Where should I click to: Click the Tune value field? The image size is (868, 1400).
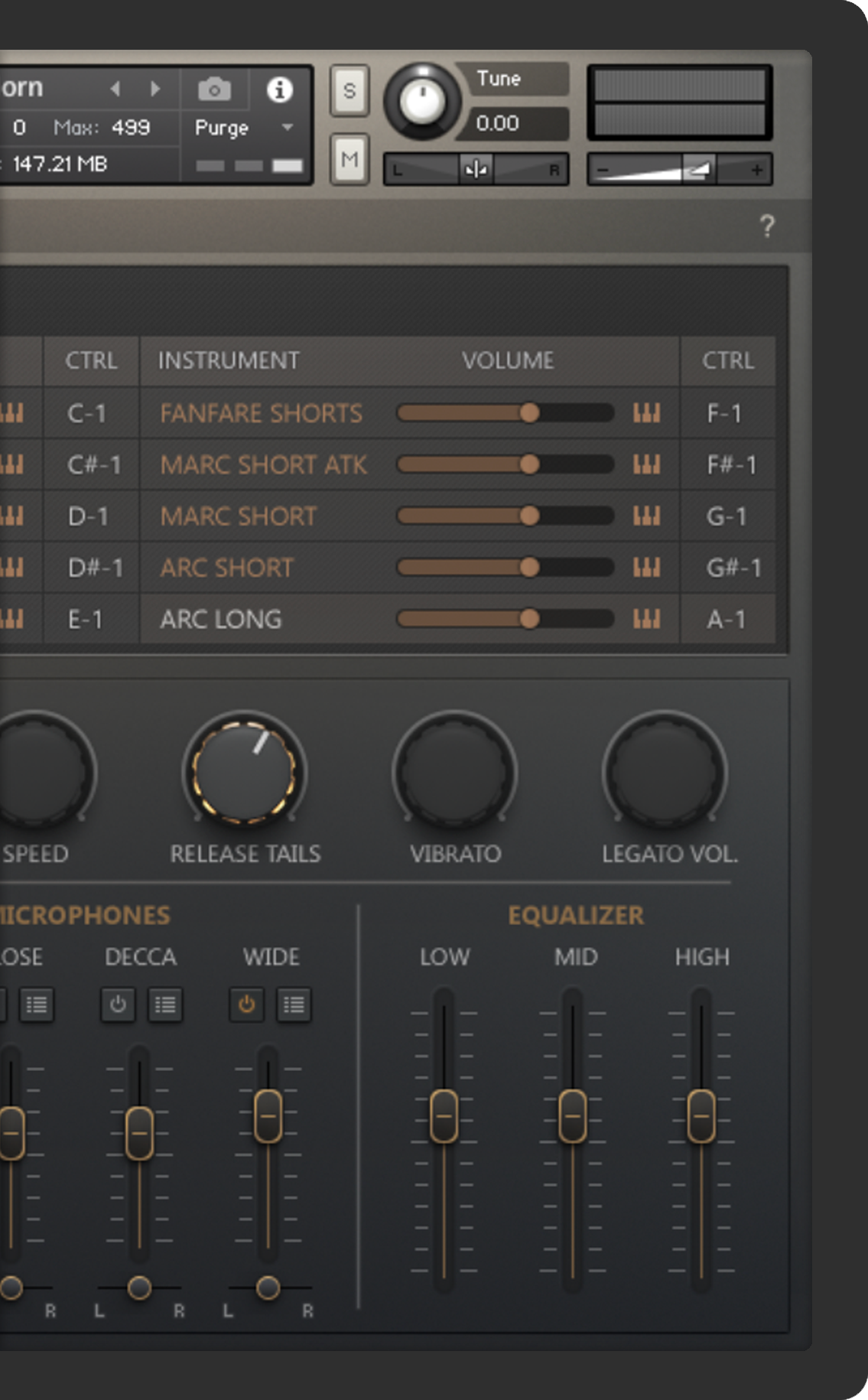pos(512,123)
